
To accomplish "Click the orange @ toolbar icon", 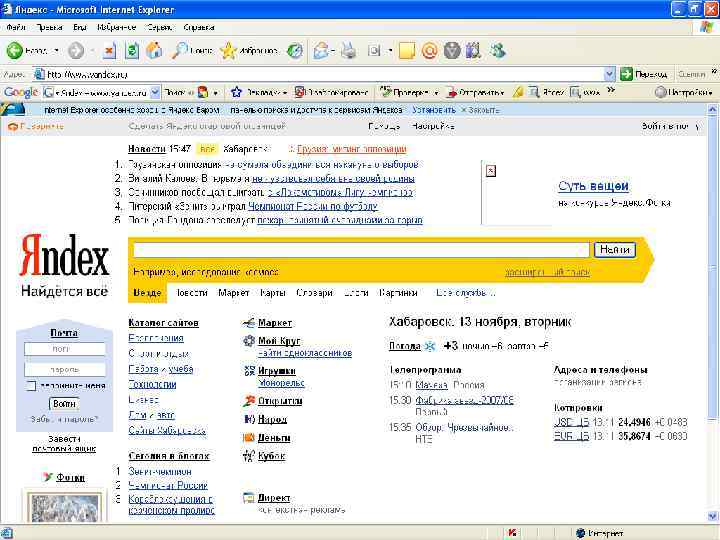I will [429, 51].
